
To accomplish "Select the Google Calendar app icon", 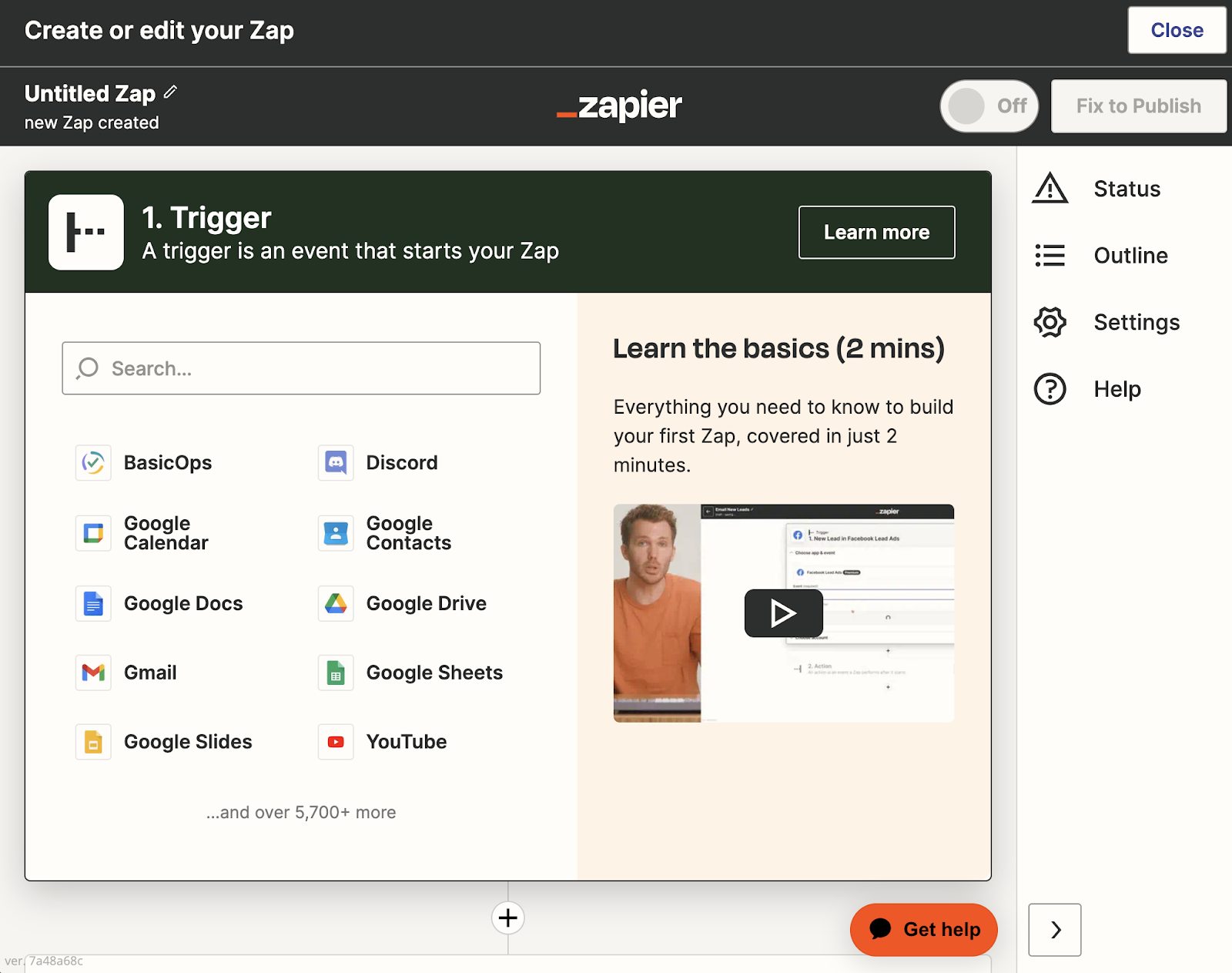I will pos(93,533).
